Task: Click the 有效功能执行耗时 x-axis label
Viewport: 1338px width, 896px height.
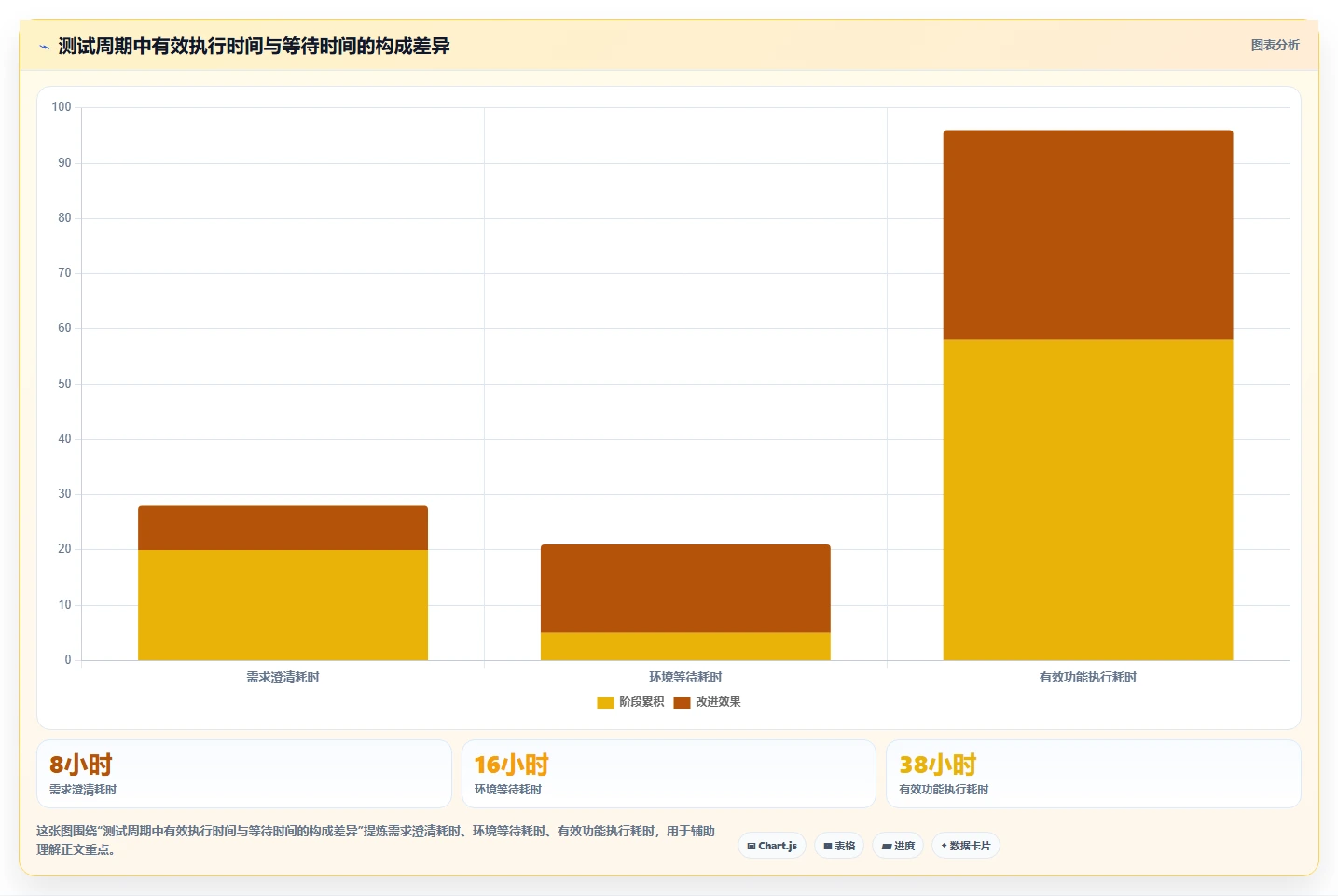Action: pos(1088,677)
